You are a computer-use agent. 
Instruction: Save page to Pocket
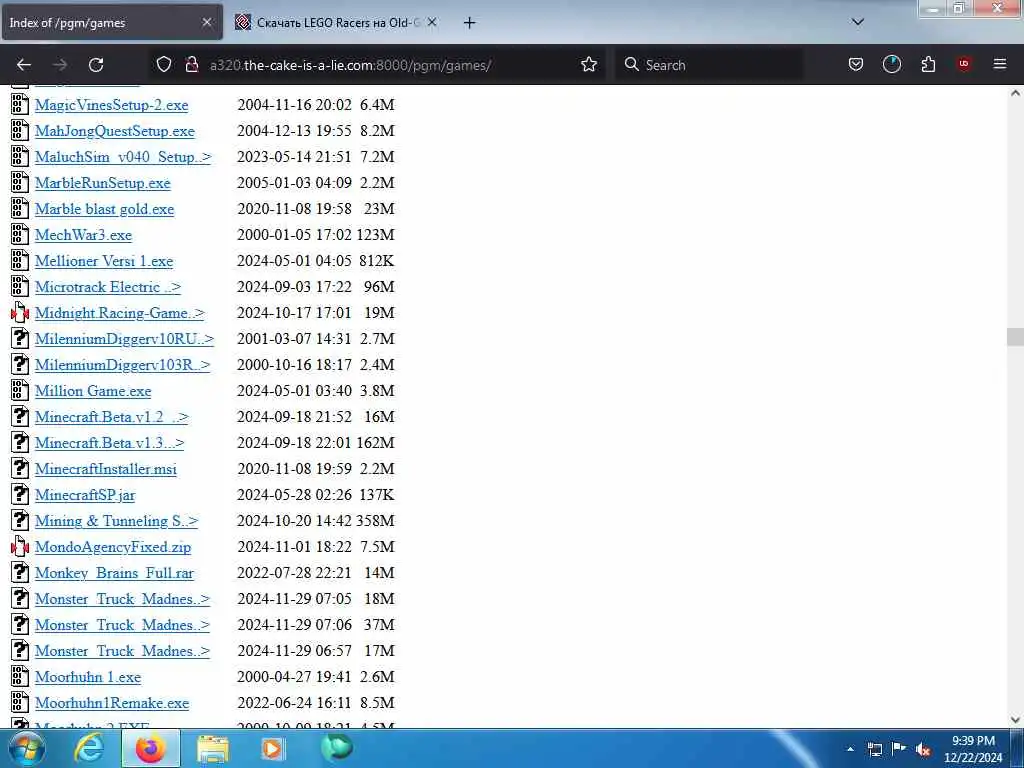pyautogui.click(x=856, y=65)
